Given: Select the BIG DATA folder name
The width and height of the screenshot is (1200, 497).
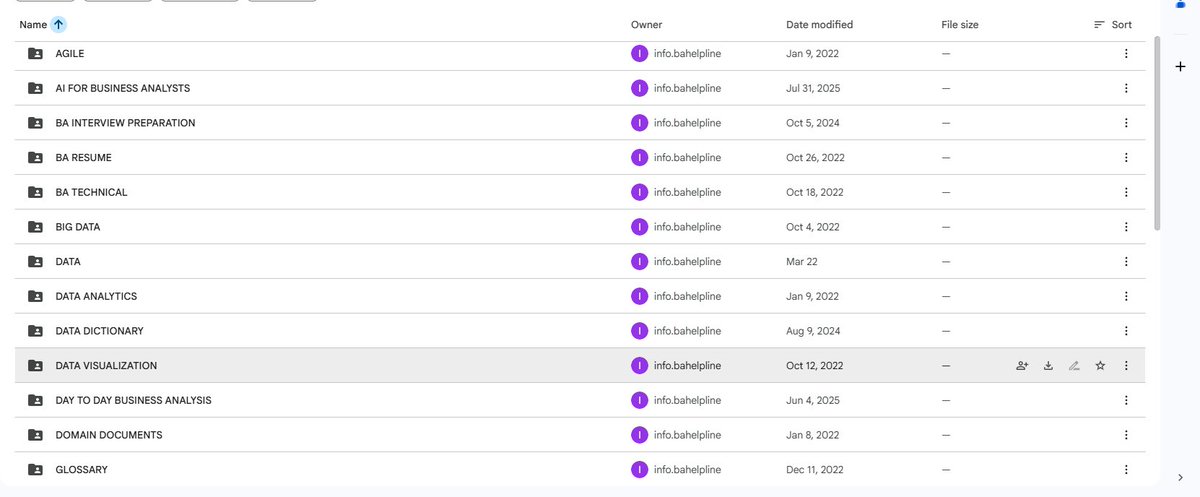Looking at the screenshot, I should pyautogui.click(x=78, y=227).
